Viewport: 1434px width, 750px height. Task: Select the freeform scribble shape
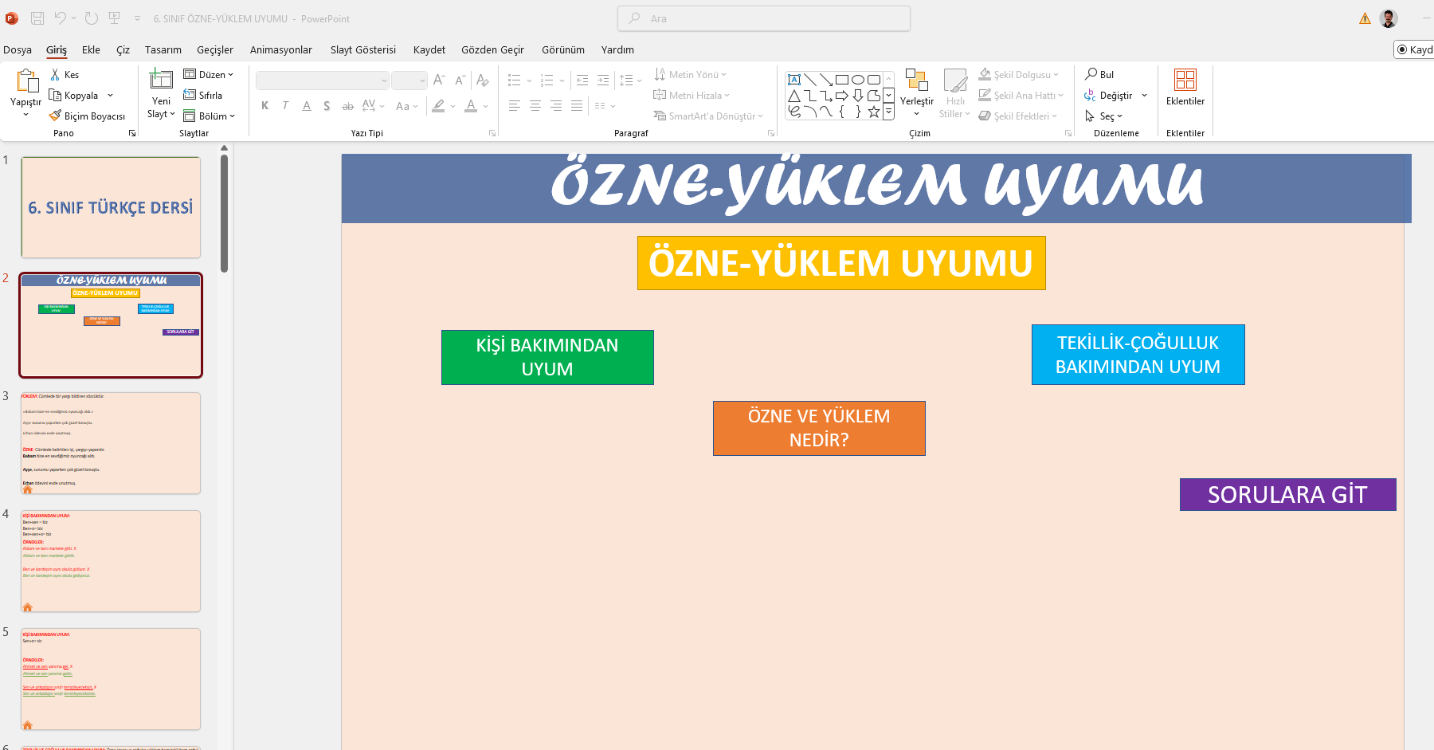click(x=794, y=112)
